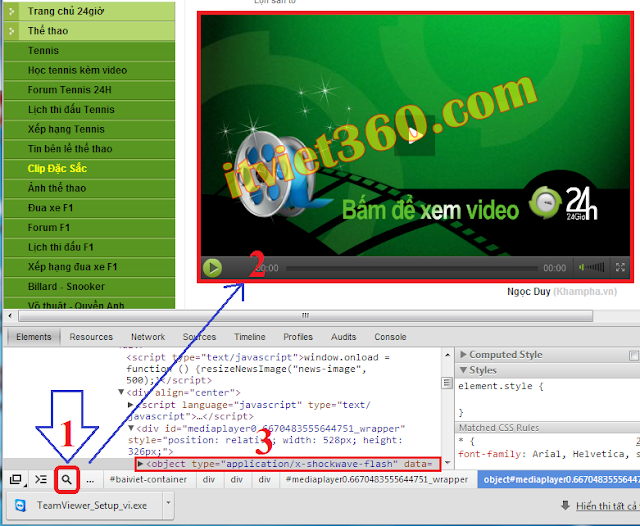The height and width of the screenshot is (526, 640).
Task: Open 'Trang chủ 24giờ' menu item
Action: (x=89, y=11)
